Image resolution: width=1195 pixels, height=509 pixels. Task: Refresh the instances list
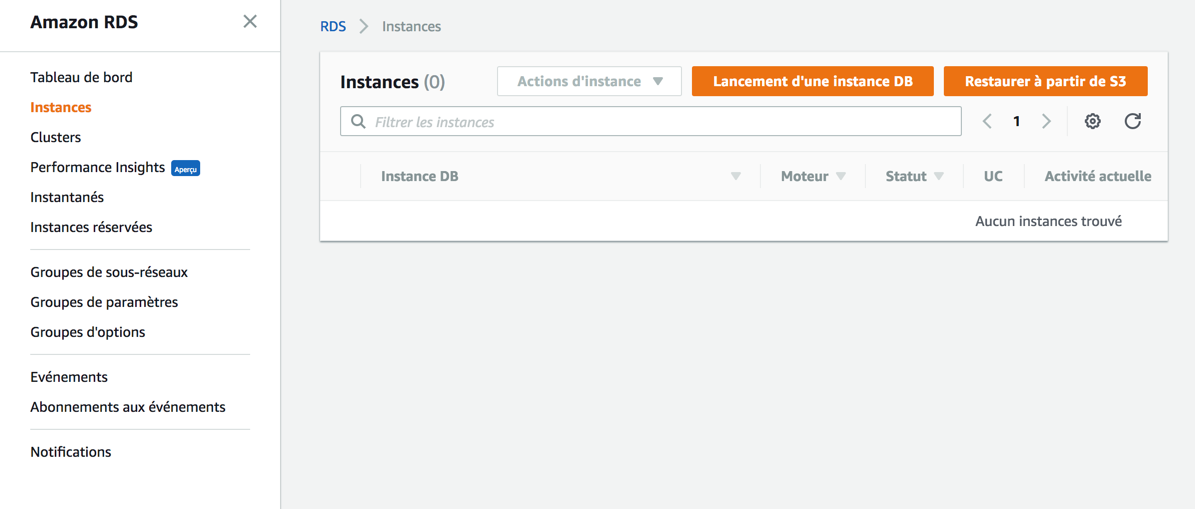pyautogui.click(x=1132, y=121)
